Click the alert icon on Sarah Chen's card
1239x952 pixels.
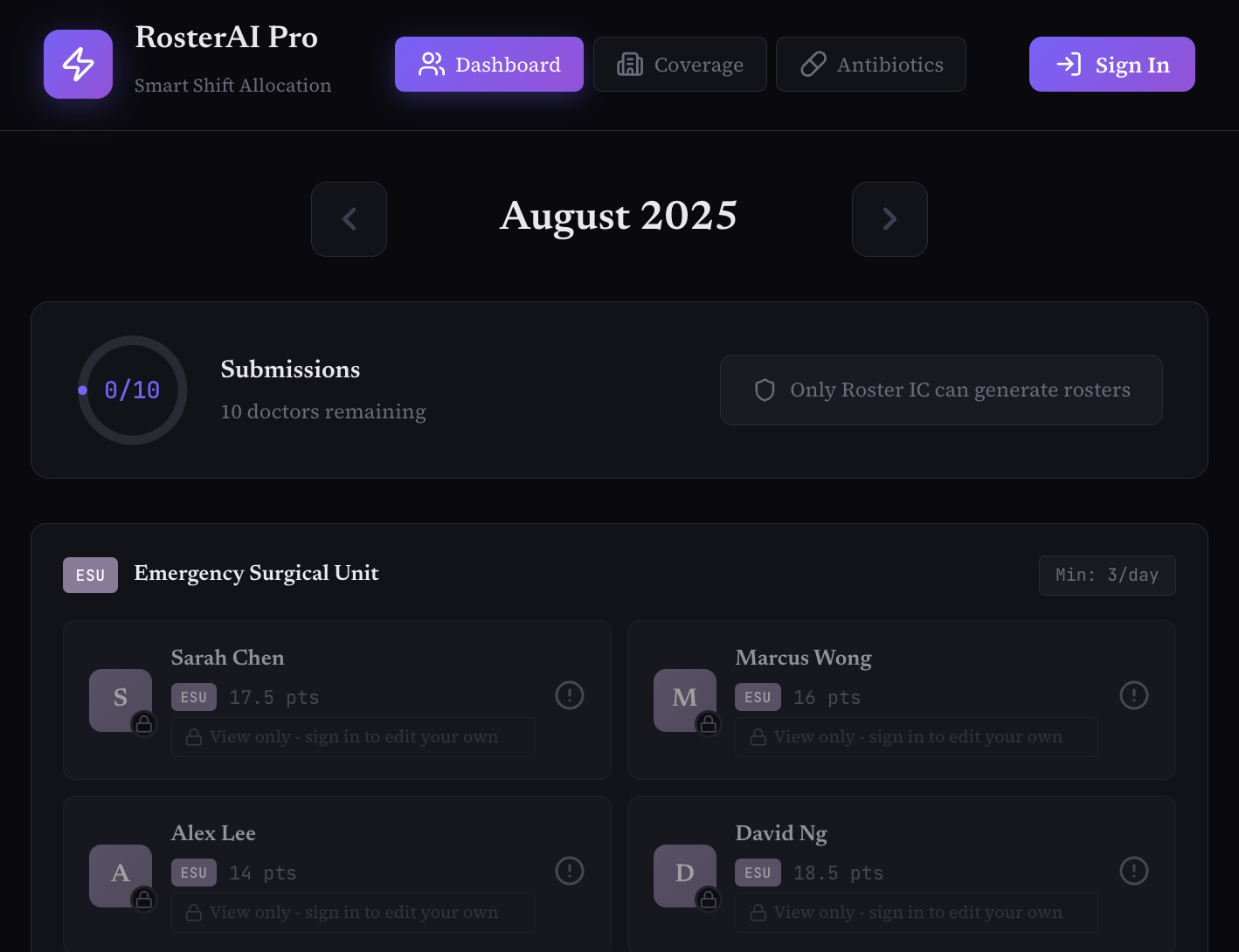click(569, 695)
